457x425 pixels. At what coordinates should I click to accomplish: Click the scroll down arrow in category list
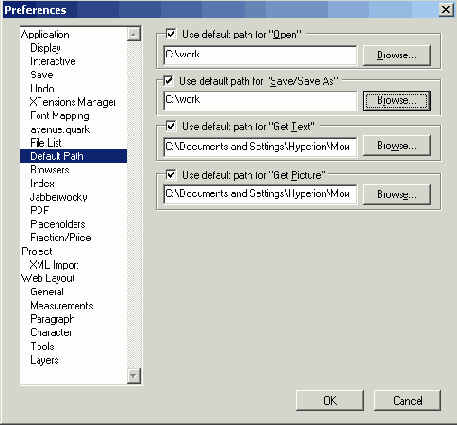134,376
